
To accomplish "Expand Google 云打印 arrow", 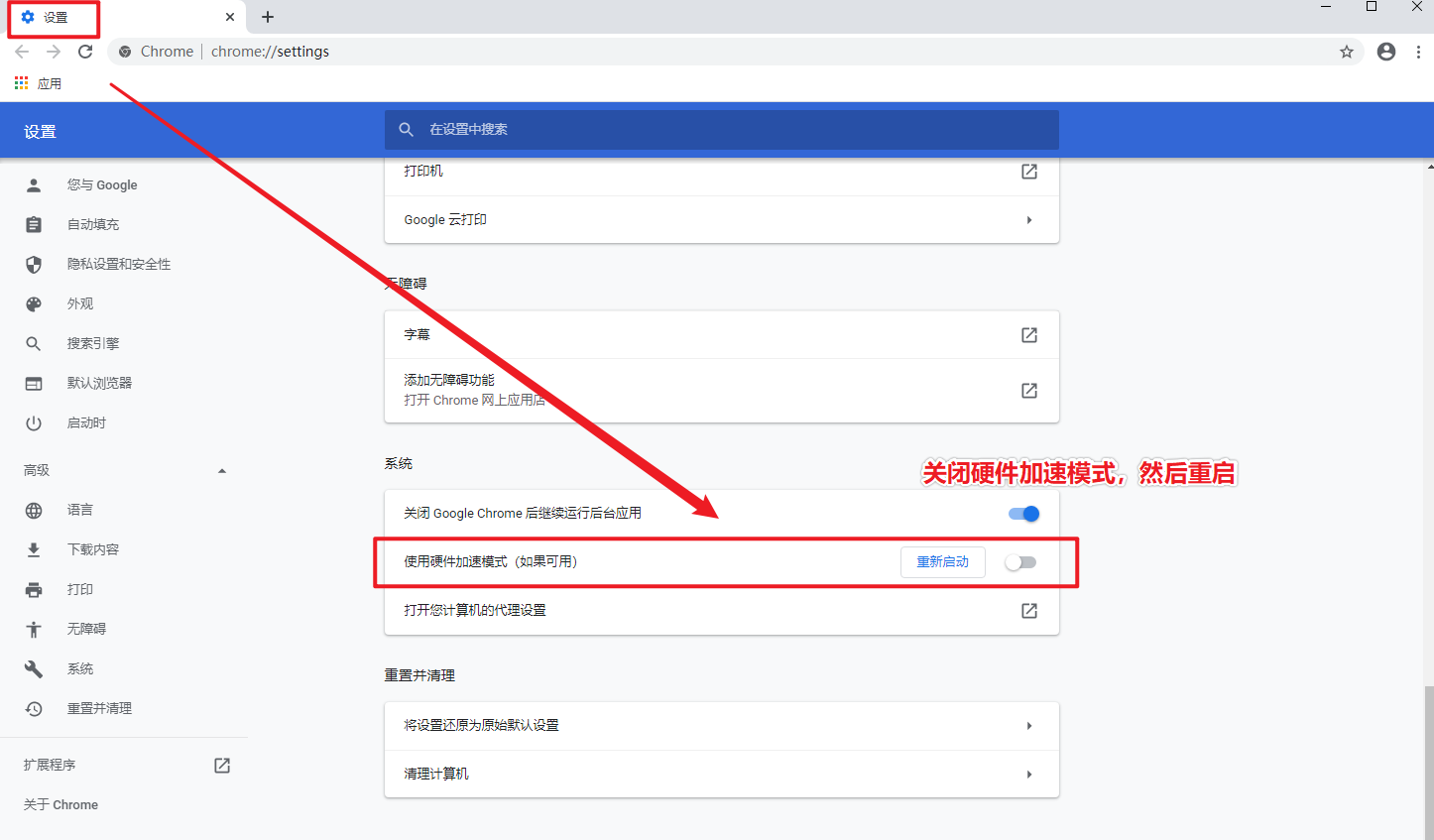I will click(1029, 220).
